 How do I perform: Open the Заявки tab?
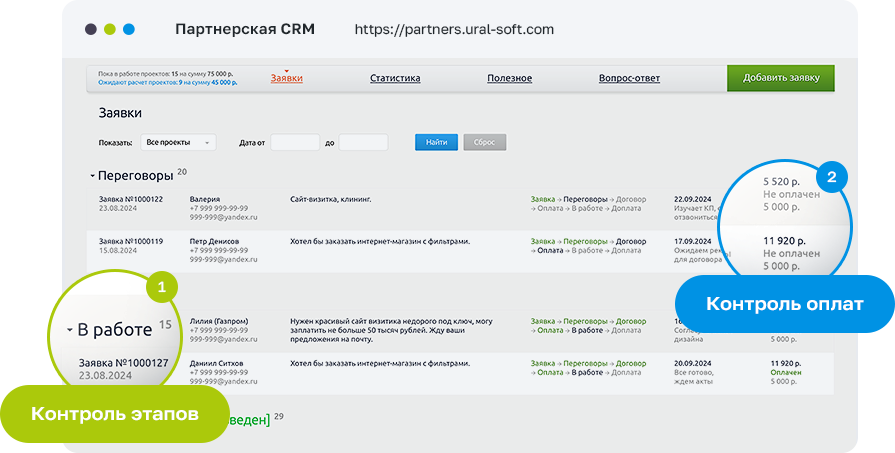(286, 78)
